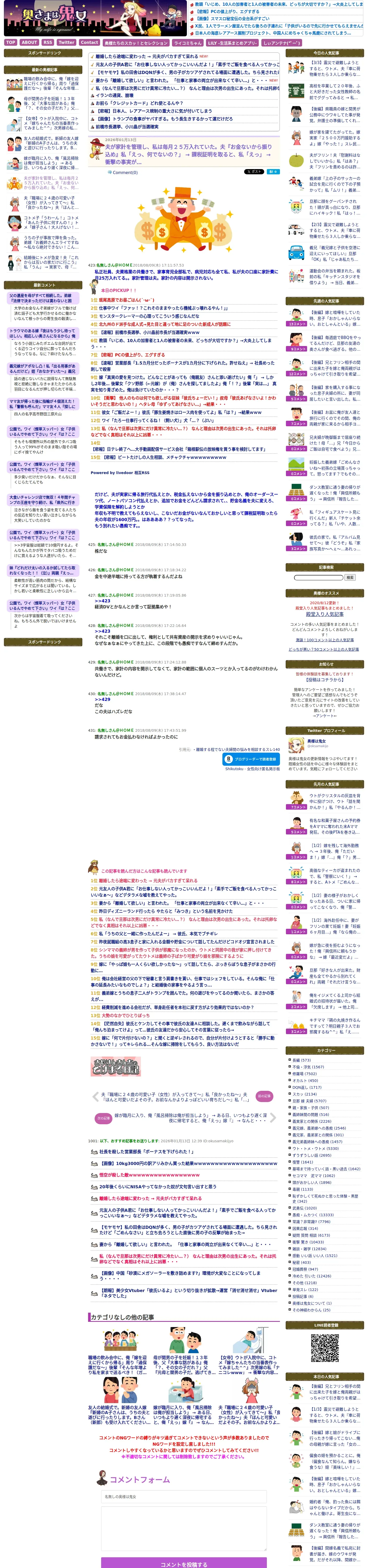
Task: Click the とげまる日記 banner image
Action: (115, 1067)
